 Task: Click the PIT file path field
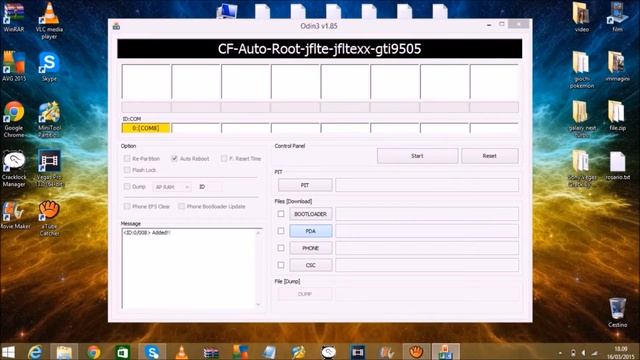pos(427,185)
